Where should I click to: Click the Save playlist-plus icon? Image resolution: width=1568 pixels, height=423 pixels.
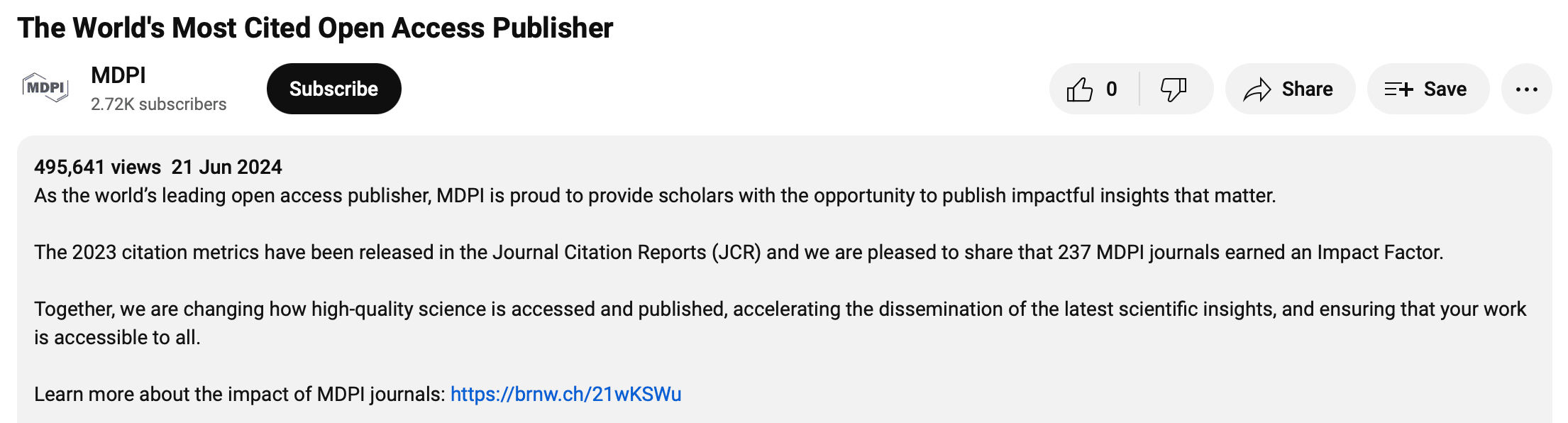pyautogui.click(x=1398, y=89)
